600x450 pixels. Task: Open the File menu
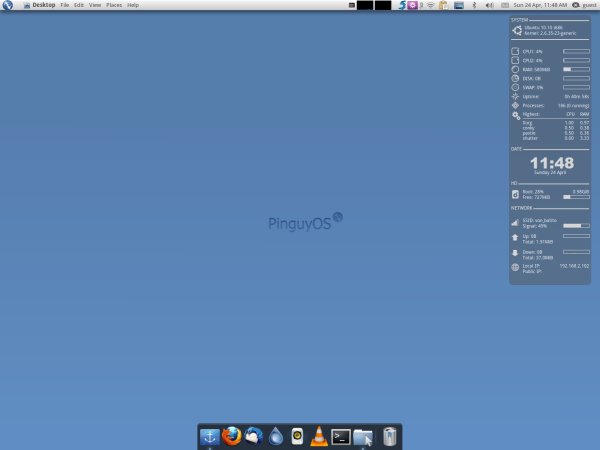65,6
